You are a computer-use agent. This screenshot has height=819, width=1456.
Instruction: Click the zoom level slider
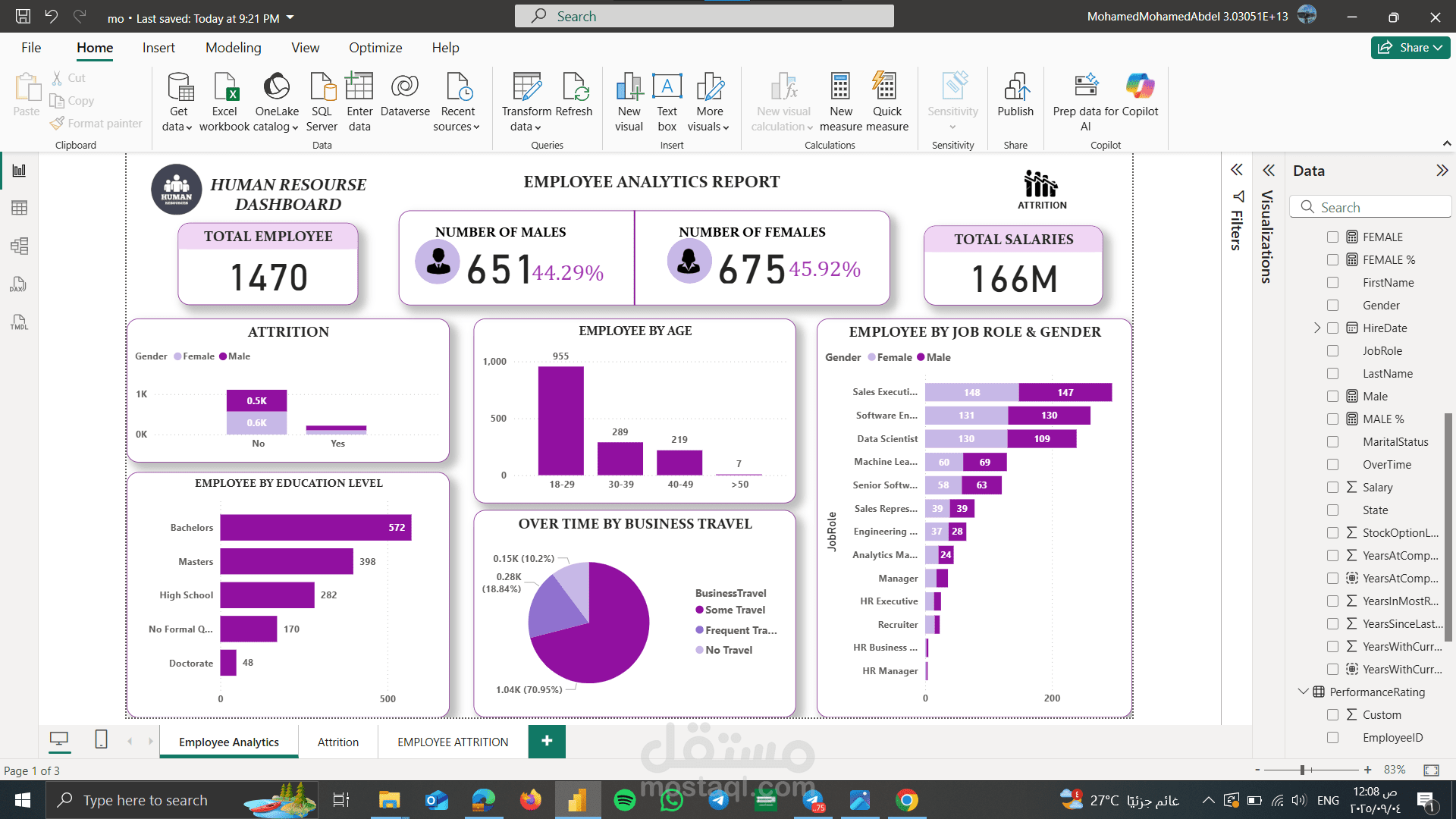(x=1302, y=770)
